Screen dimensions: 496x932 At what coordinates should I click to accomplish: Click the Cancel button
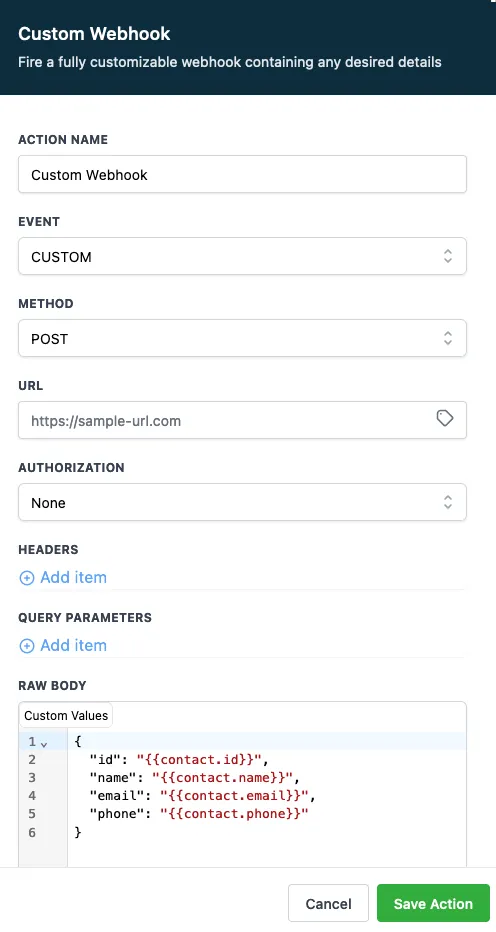coord(328,903)
